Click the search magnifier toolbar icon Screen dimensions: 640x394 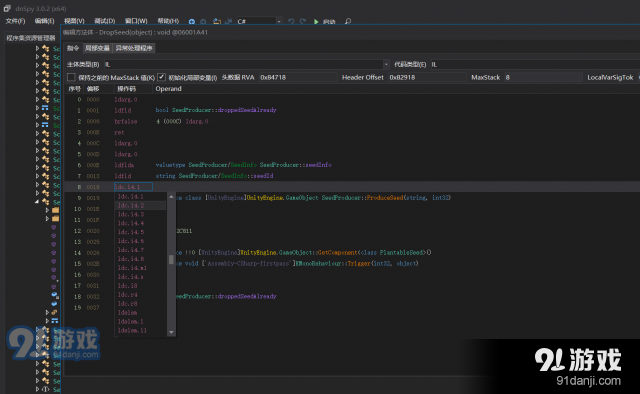coord(348,21)
